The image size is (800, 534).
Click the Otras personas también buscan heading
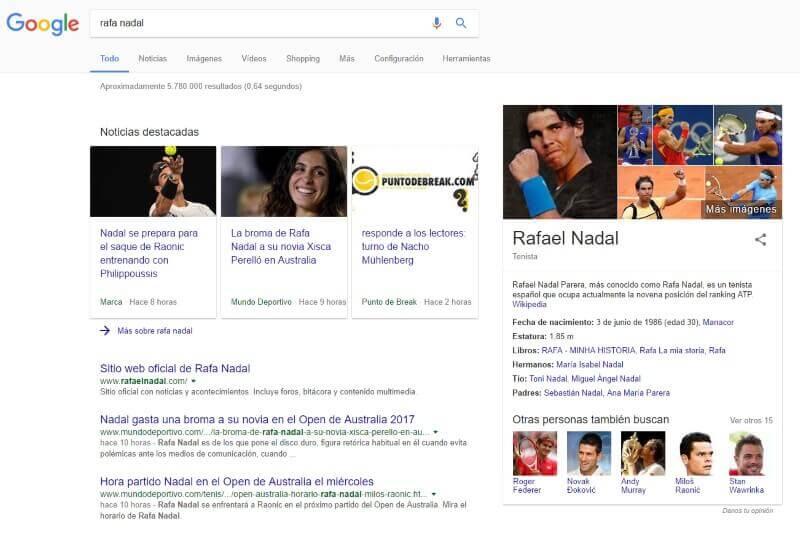pos(590,420)
